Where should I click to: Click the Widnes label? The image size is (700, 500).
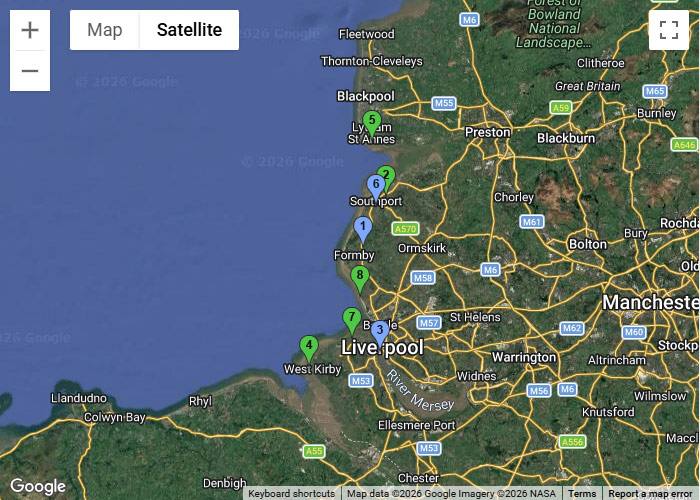(476, 376)
